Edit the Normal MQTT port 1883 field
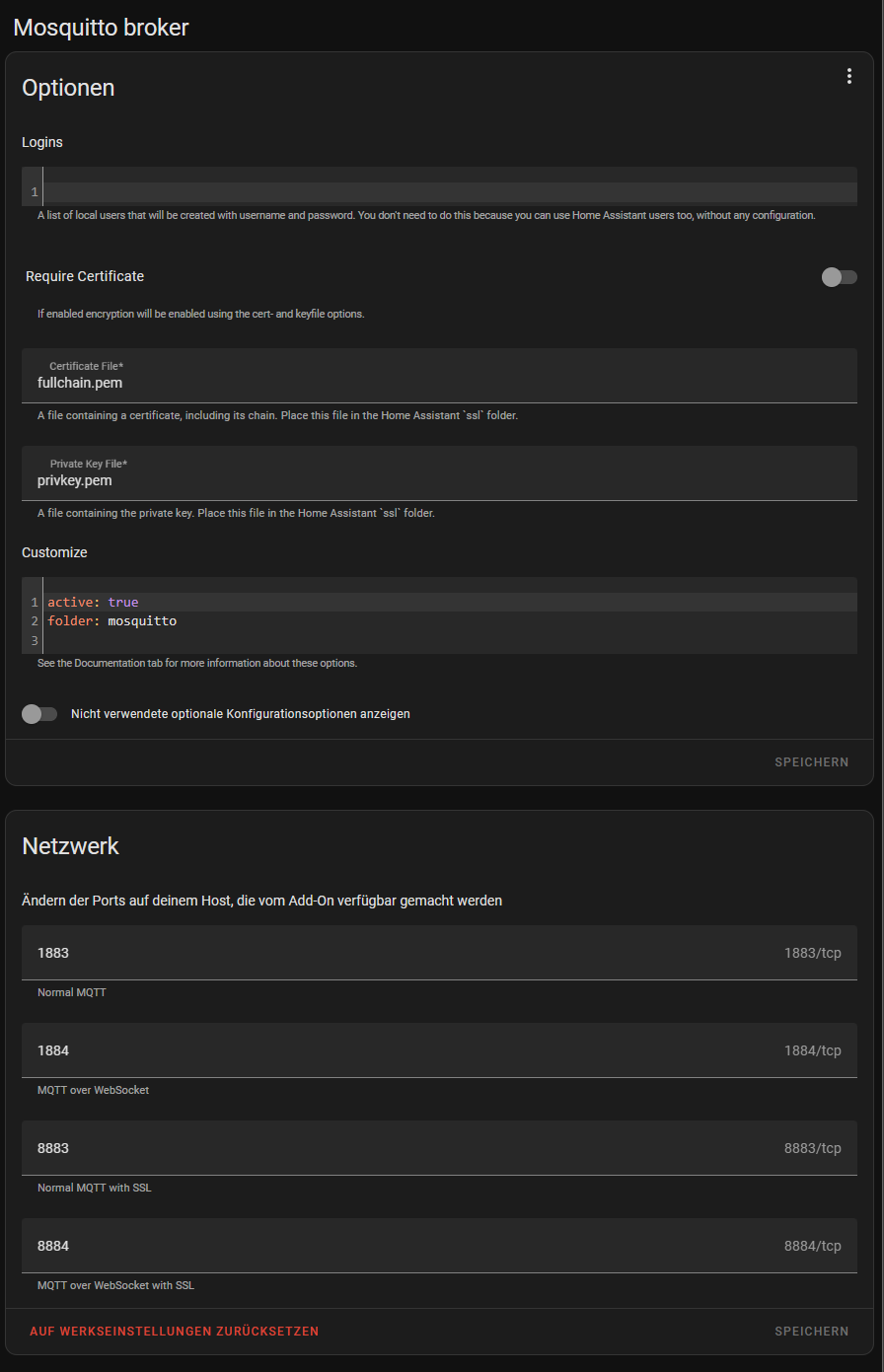 (395, 953)
